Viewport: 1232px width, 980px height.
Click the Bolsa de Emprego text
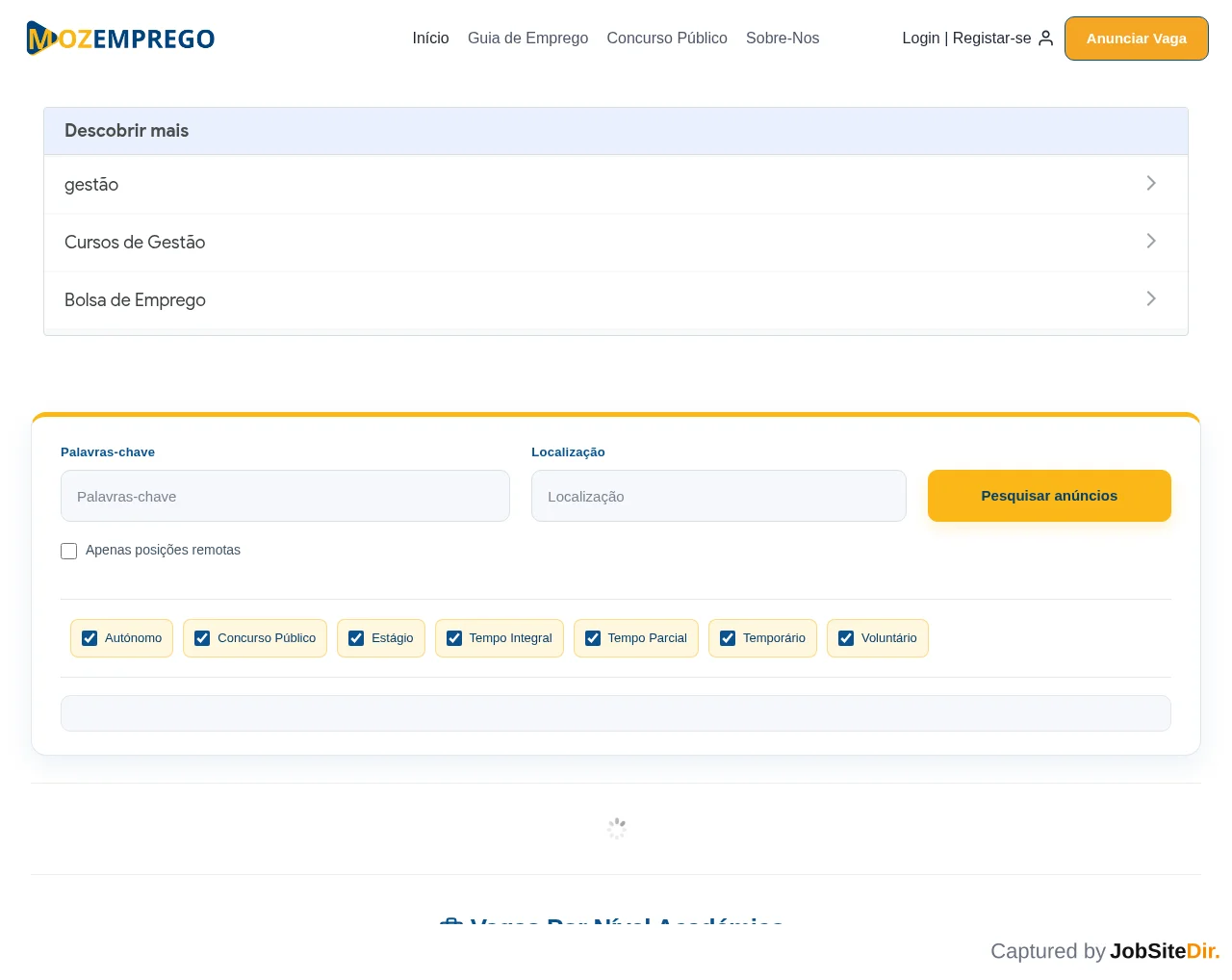pos(135,300)
